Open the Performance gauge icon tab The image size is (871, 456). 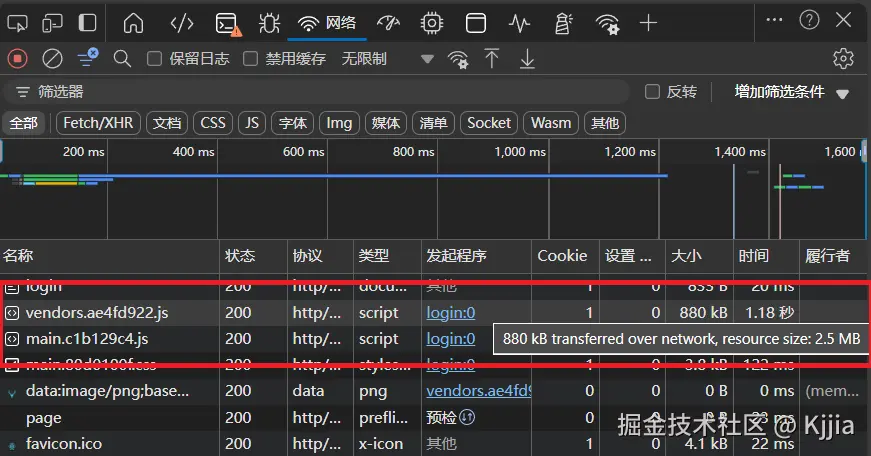coord(388,23)
